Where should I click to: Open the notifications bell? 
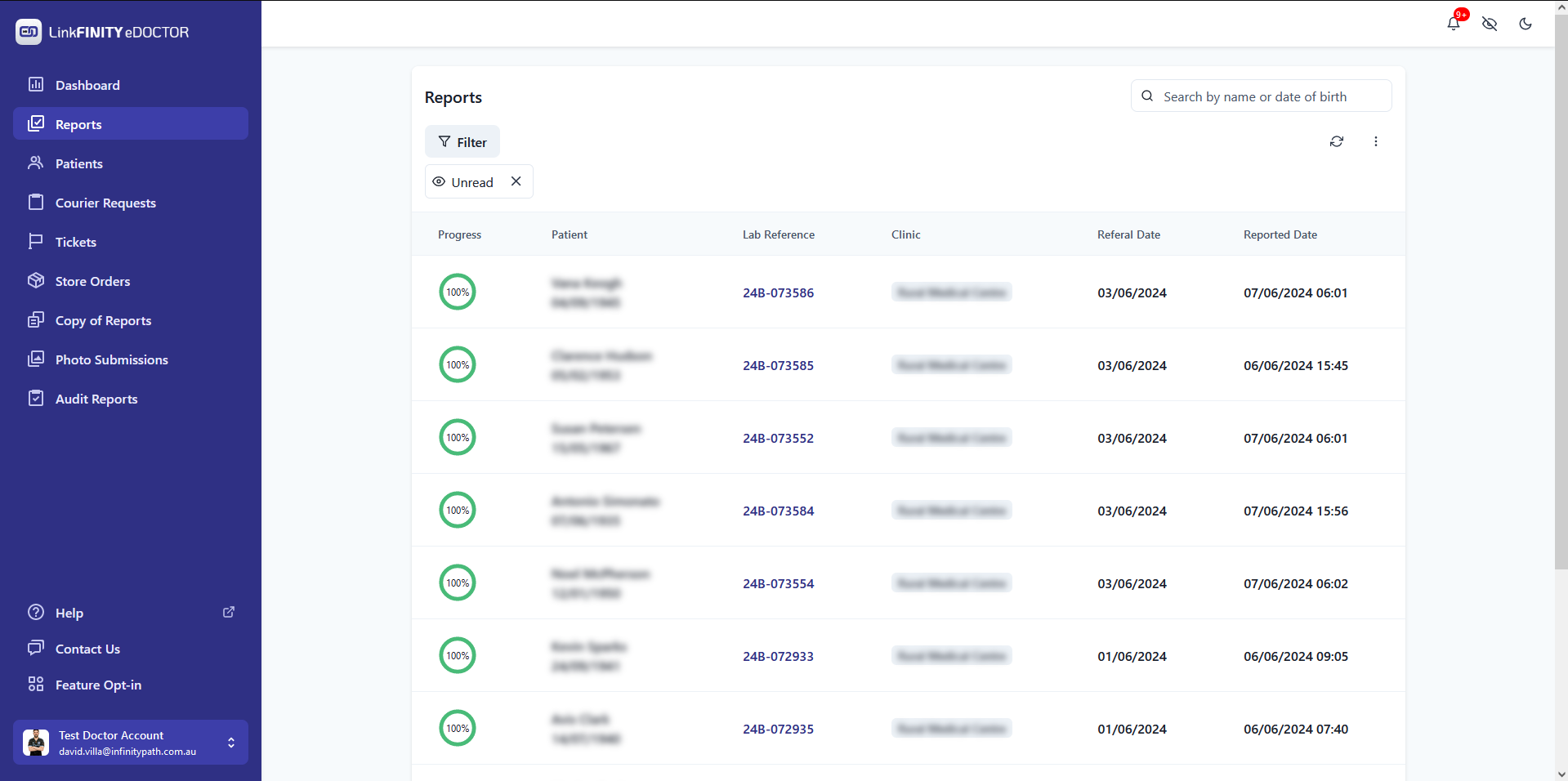(1454, 23)
